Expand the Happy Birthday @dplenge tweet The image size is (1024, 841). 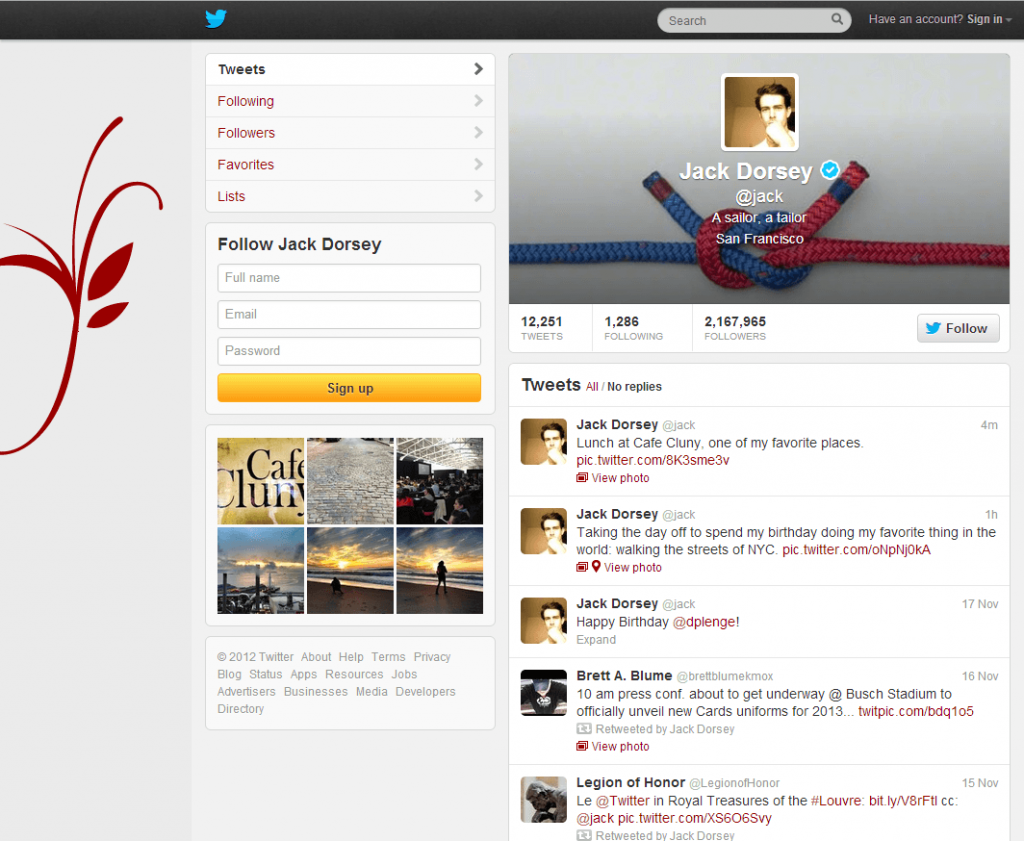[x=596, y=640]
